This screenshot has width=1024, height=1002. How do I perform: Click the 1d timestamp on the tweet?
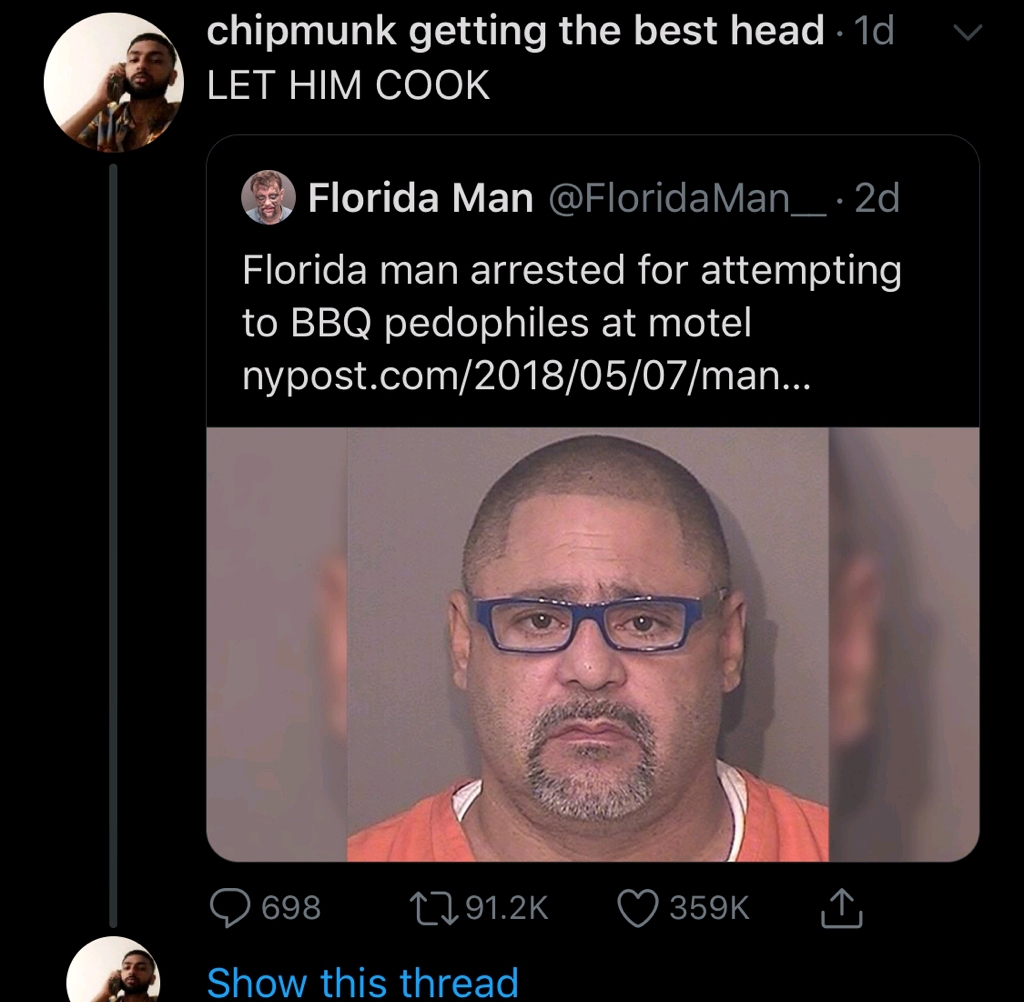pos(874,32)
